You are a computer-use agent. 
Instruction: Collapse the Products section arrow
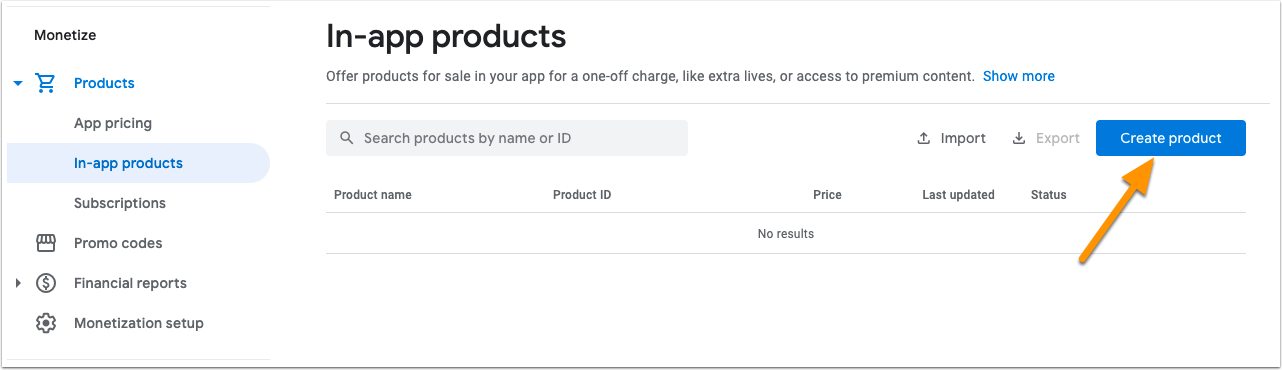(18, 83)
